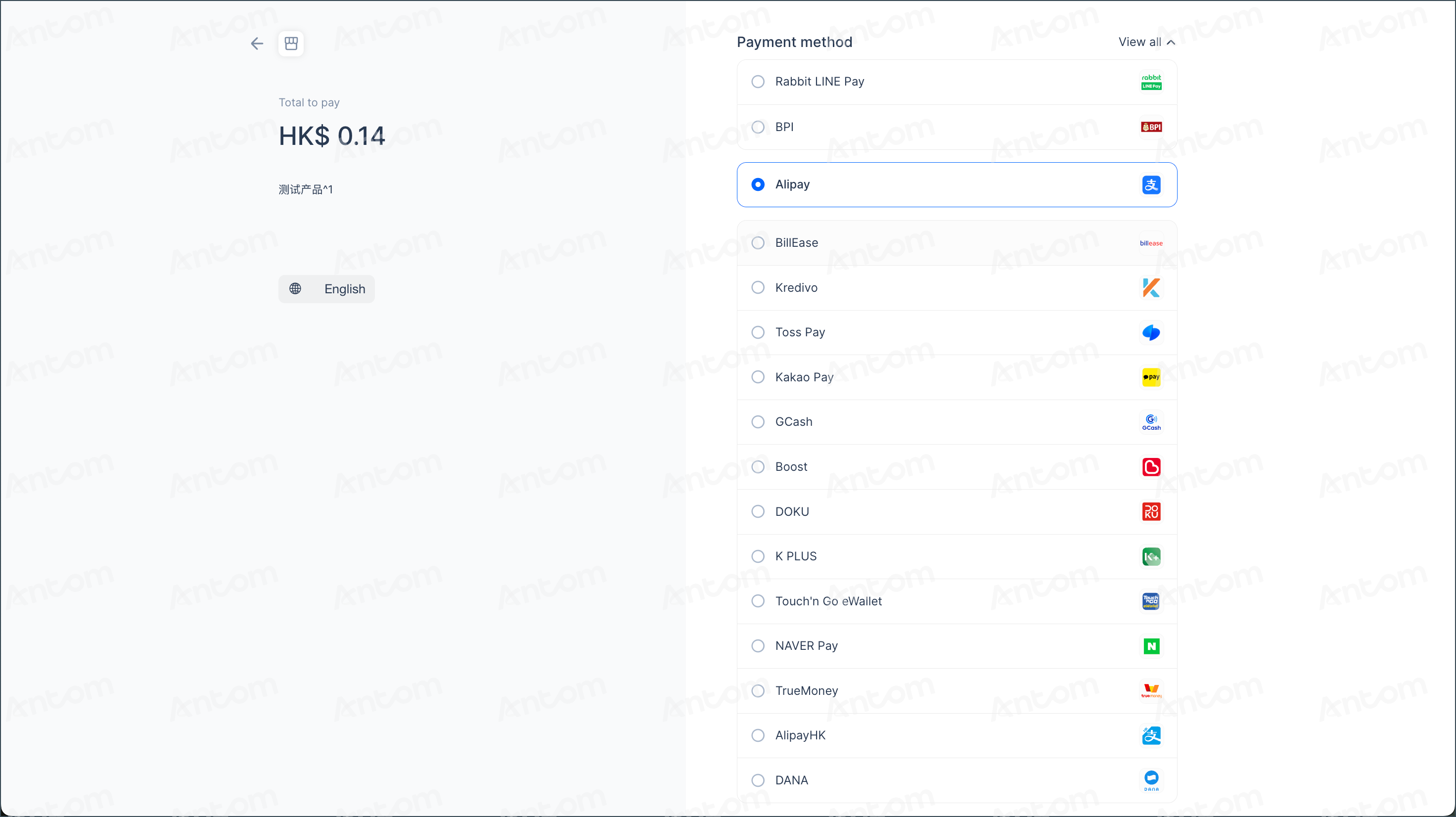Click the DOKU label text
The image size is (1456, 817).
[x=792, y=511]
